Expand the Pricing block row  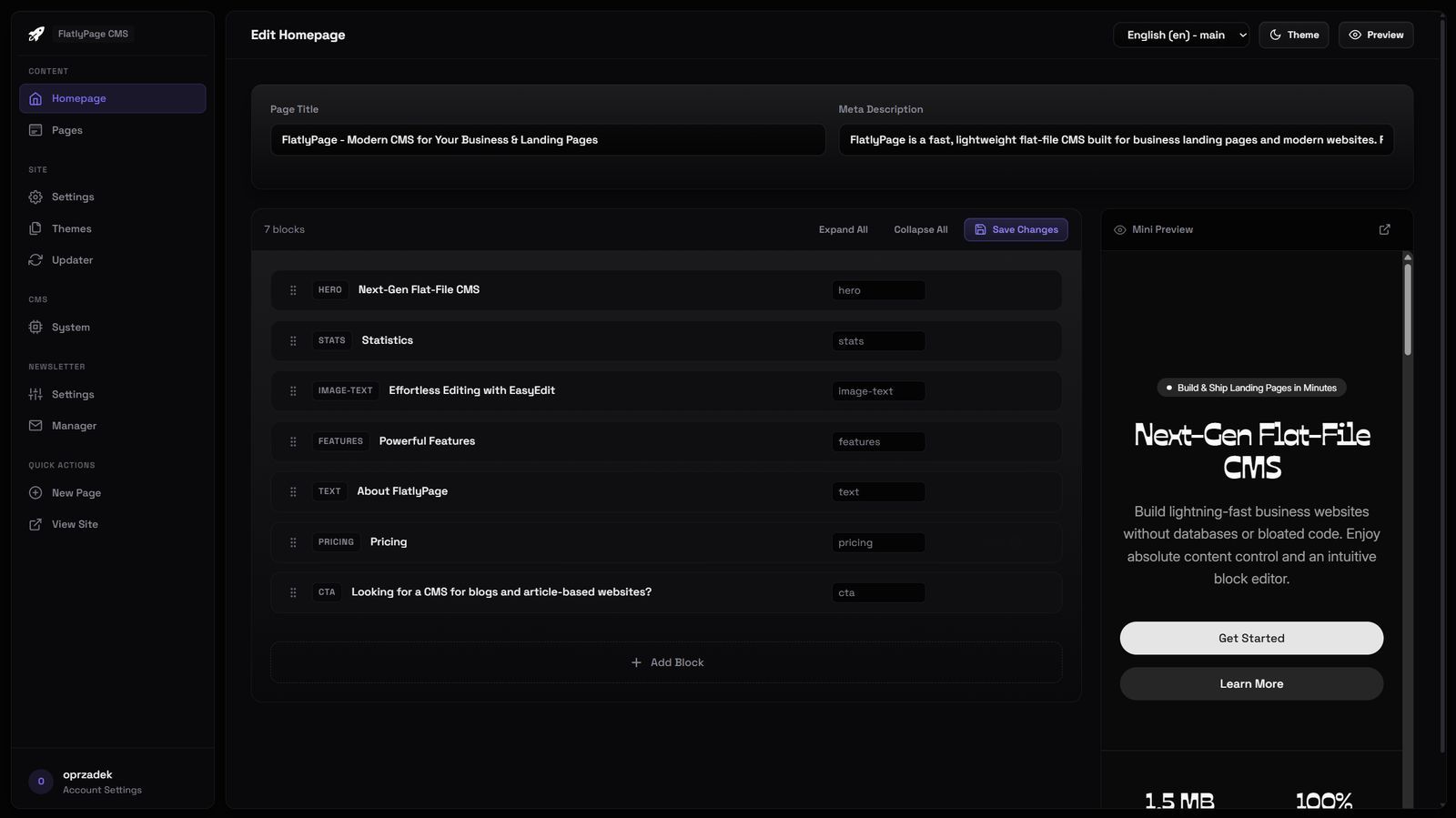666,542
